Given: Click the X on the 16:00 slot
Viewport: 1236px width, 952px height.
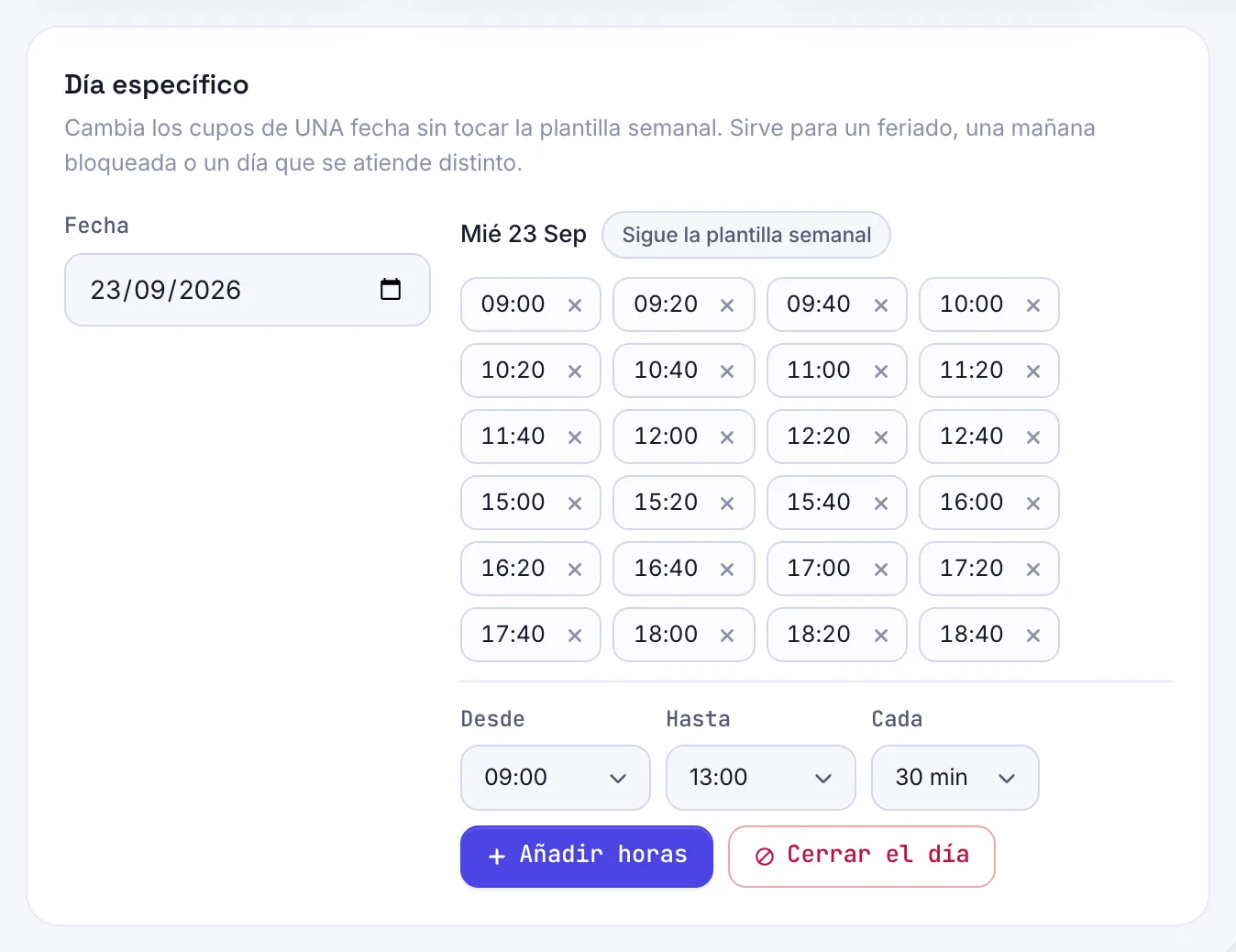Looking at the screenshot, I should [x=1033, y=504].
